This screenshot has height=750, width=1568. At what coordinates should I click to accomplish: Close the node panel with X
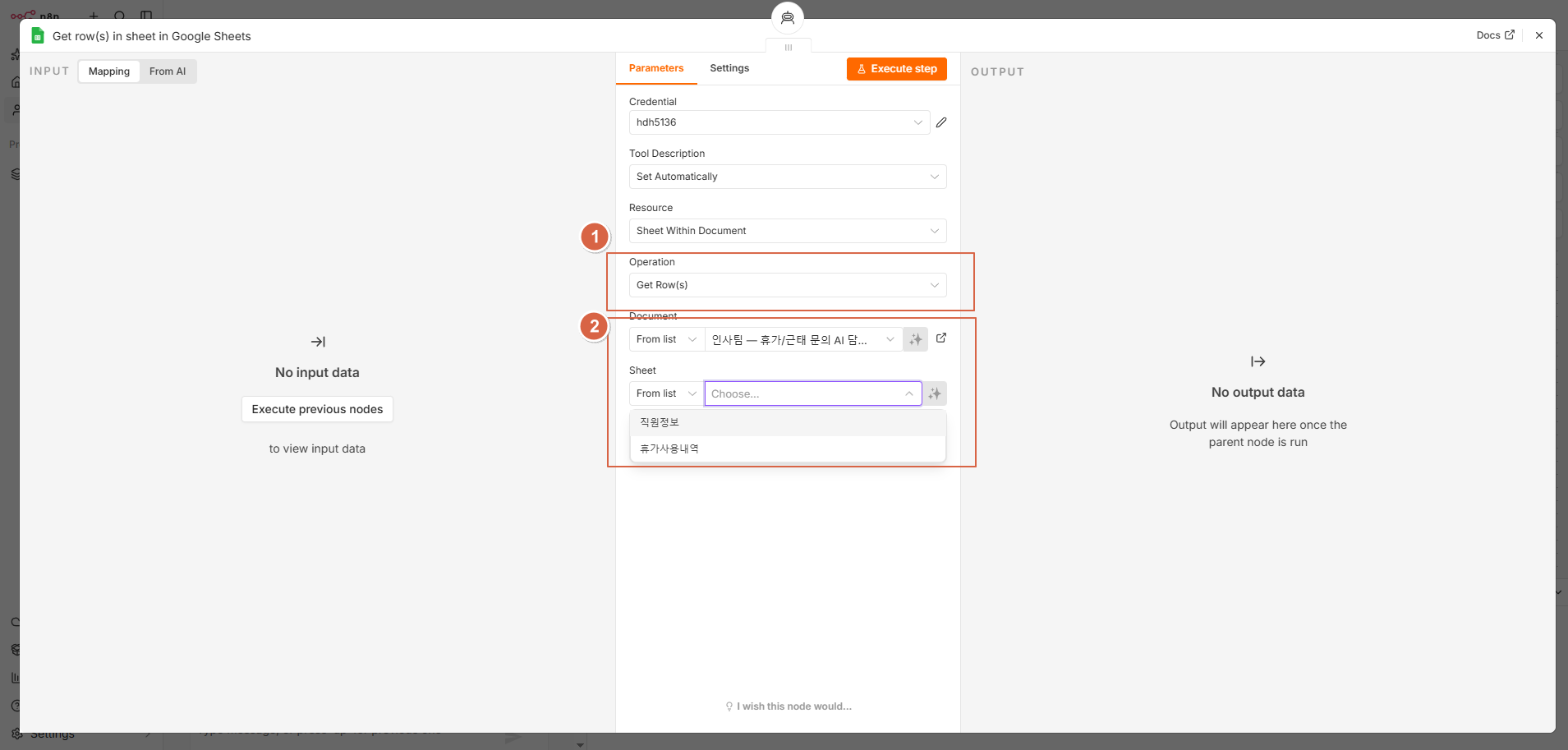coord(1539,35)
